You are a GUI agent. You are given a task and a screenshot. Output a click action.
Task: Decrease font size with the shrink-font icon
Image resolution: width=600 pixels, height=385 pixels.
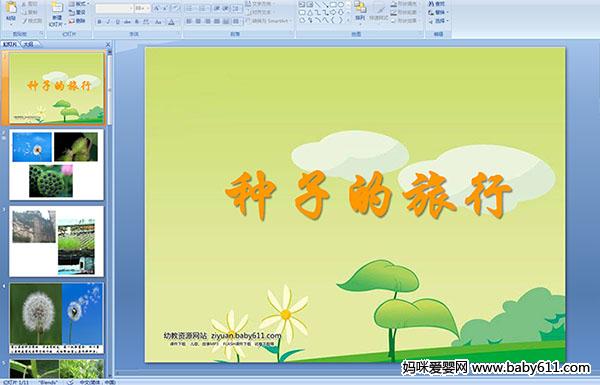pos(165,8)
